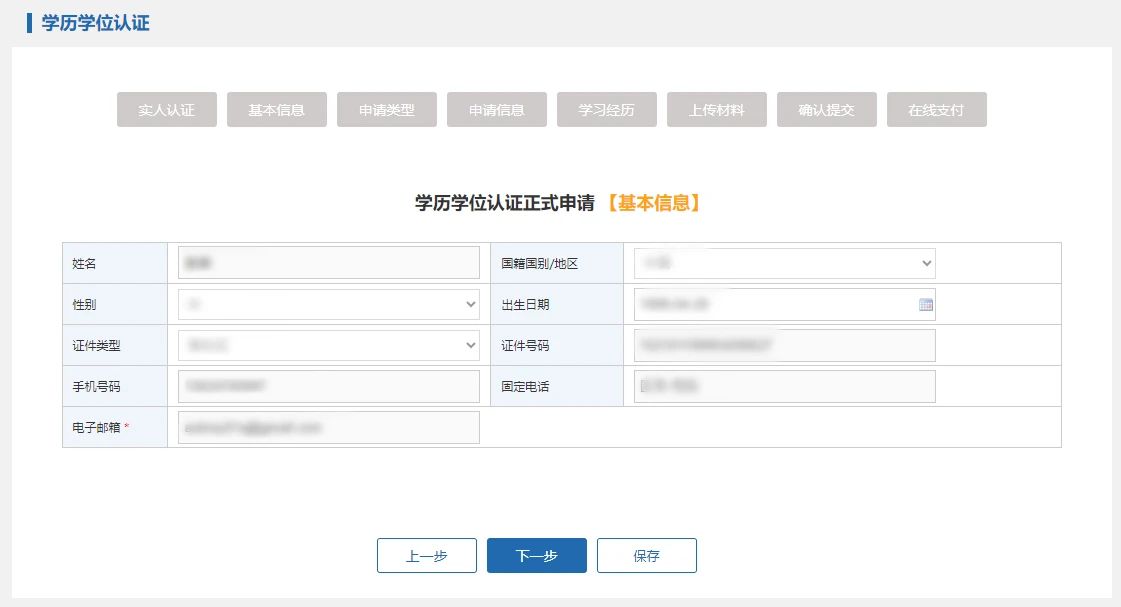Select the 手机号码 input box
This screenshot has width=1121, height=607.
pos(328,387)
